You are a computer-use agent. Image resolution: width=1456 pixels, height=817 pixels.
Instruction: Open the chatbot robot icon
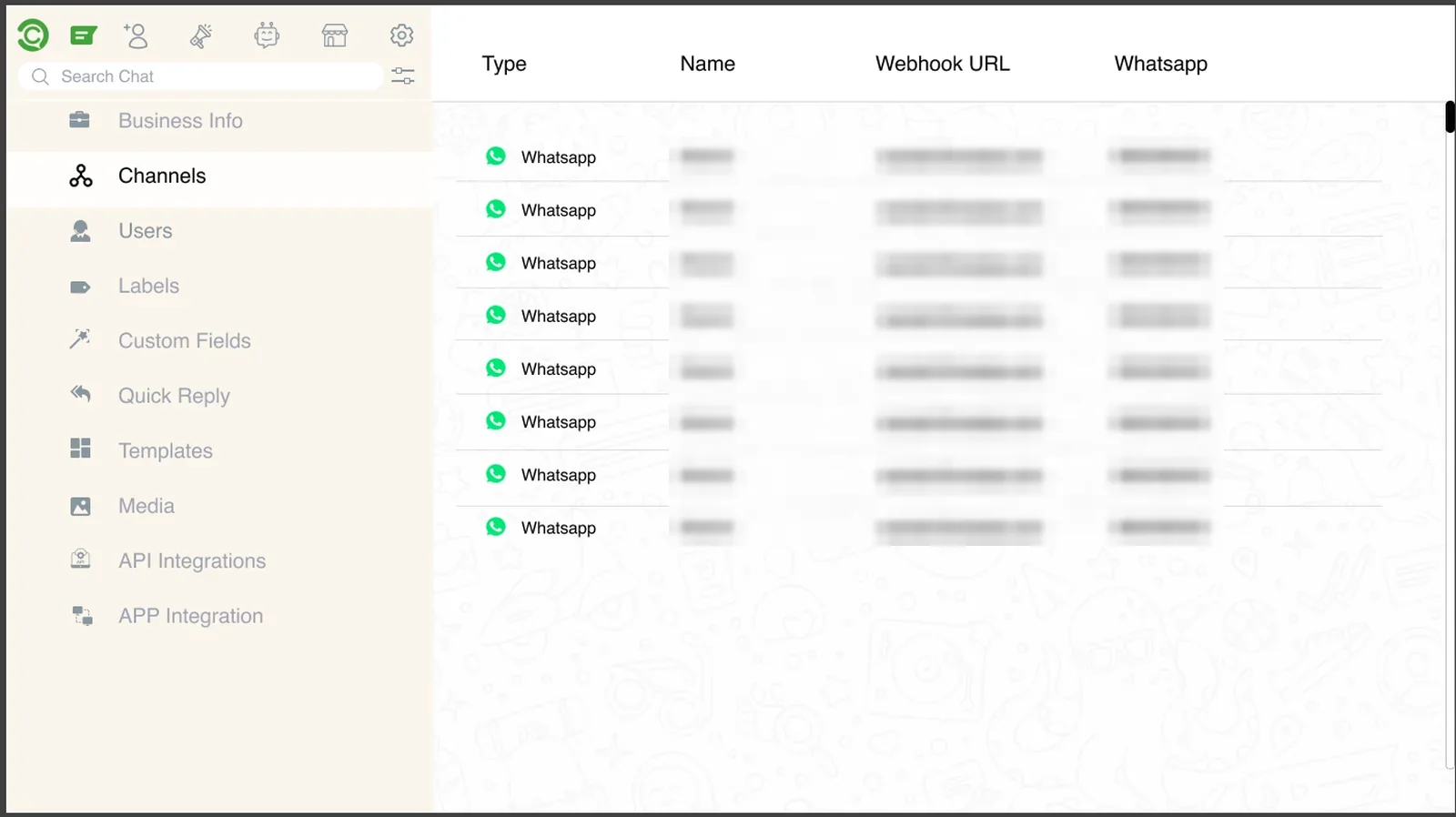[267, 35]
